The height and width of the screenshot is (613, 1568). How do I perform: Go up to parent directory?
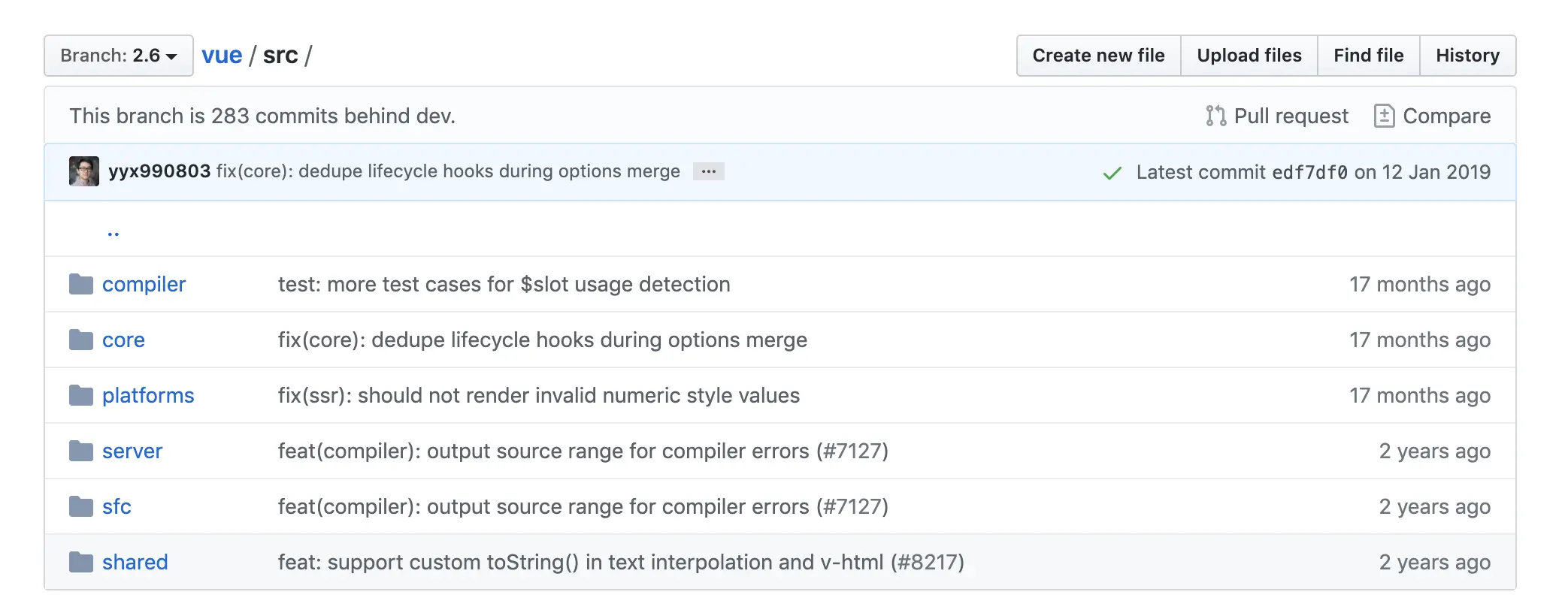click(x=114, y=231)
